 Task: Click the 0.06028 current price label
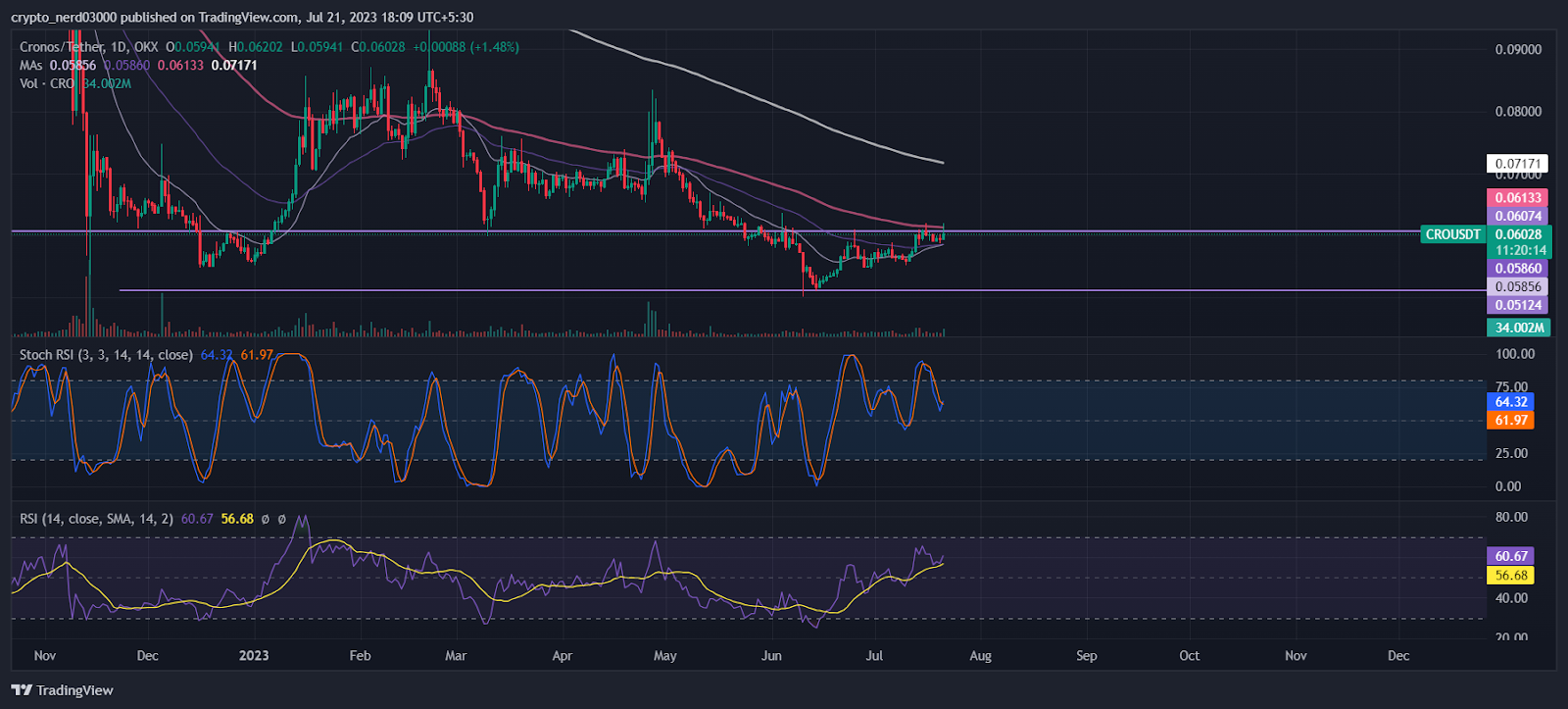(1518, 234)
